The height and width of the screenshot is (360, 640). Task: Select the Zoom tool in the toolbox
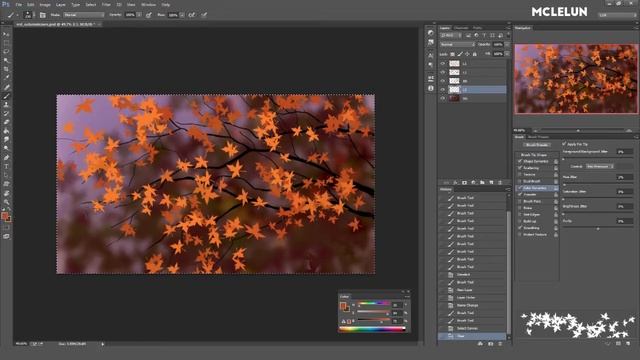pyautogui.click(x=6, y=202)
